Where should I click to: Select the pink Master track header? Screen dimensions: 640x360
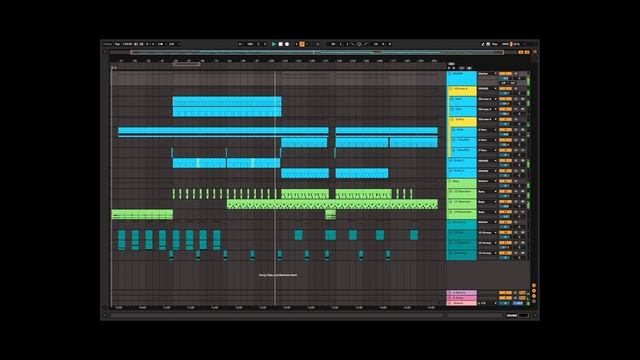(x=462, y=303)
